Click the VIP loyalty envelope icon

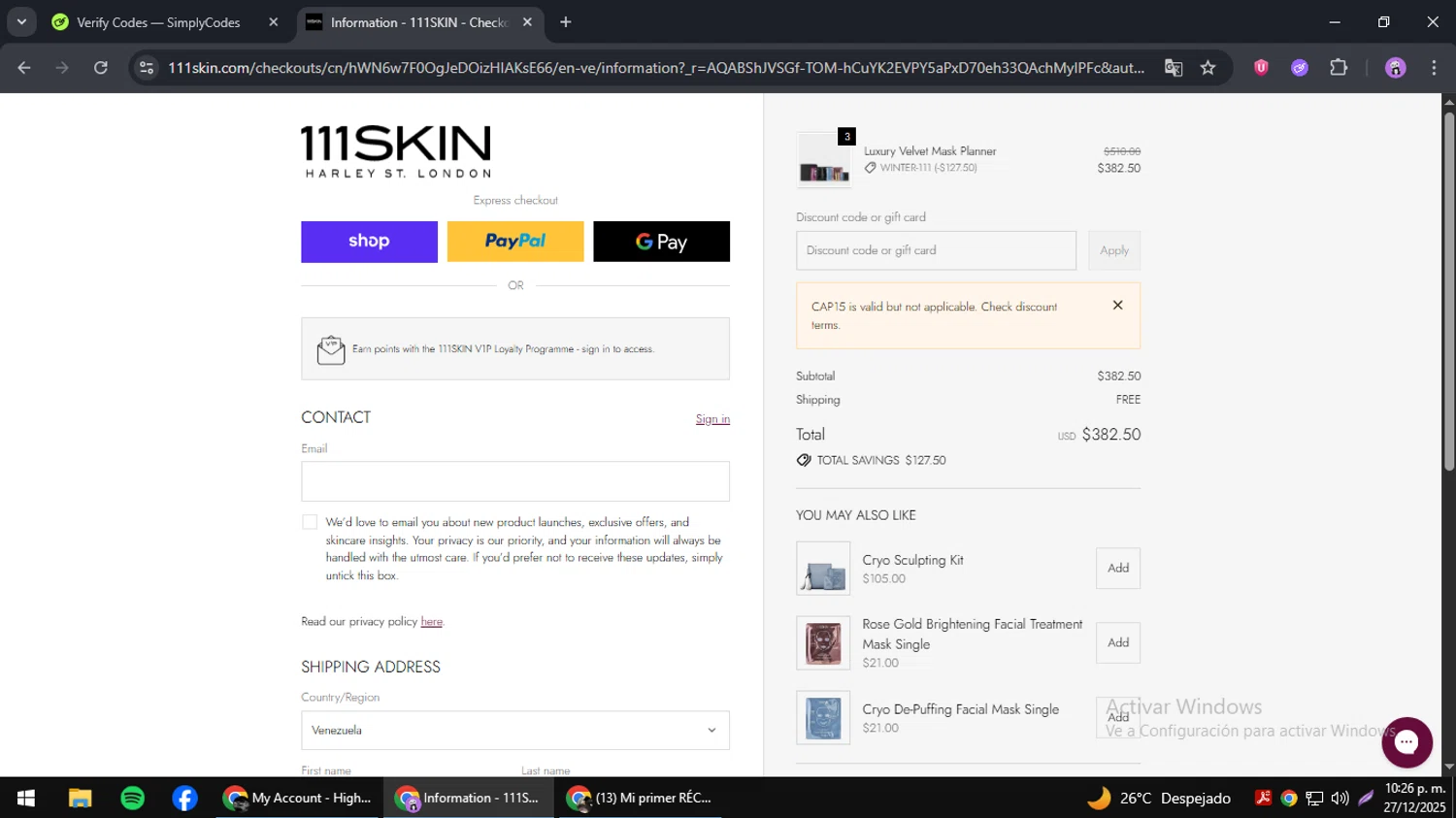tap(331, 349)
